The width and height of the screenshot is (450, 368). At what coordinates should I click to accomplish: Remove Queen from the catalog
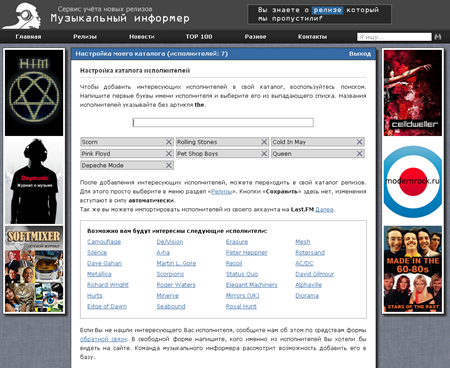pyautogui.click(x=360, y=154)
